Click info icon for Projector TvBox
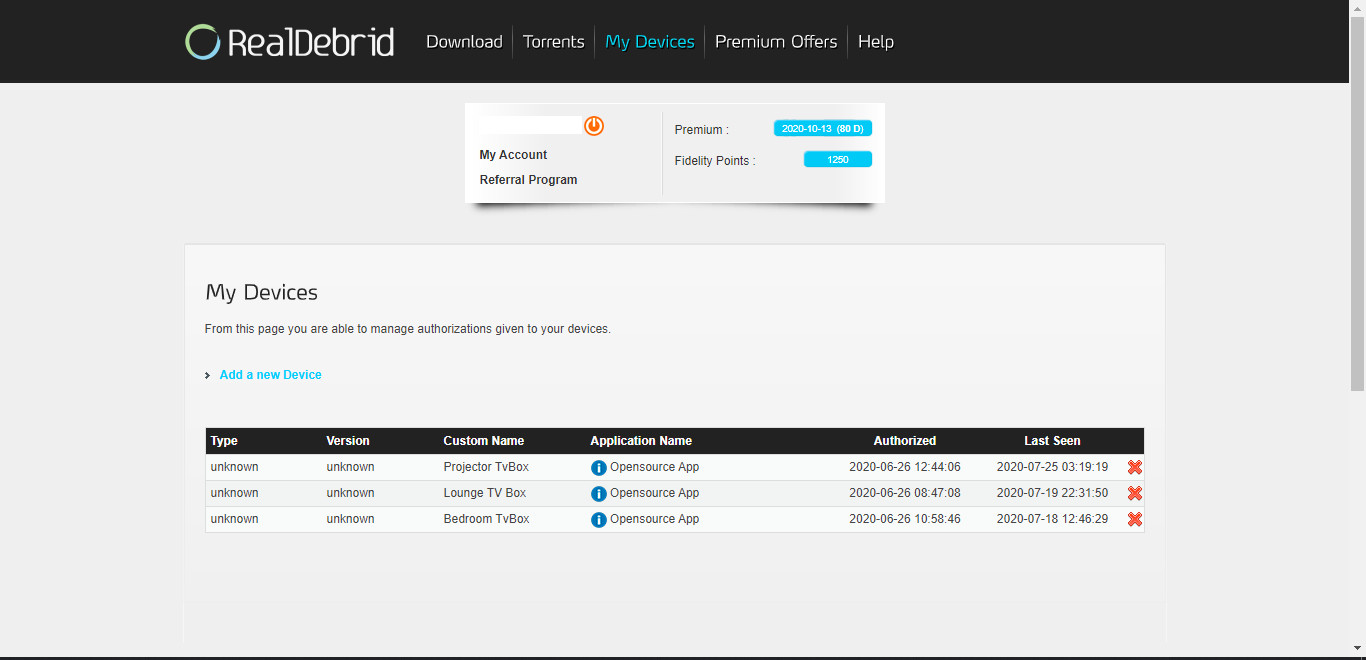This screenshot has width=1366, height=660. (598, 468)
